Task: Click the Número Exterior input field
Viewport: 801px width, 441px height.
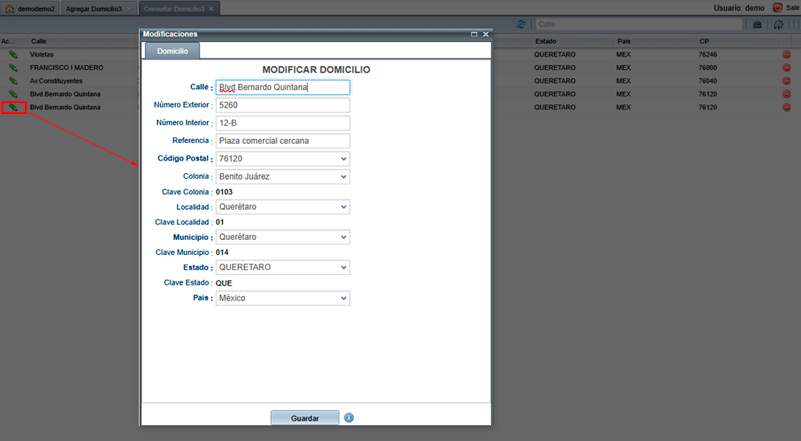Action: coord(283,105)
